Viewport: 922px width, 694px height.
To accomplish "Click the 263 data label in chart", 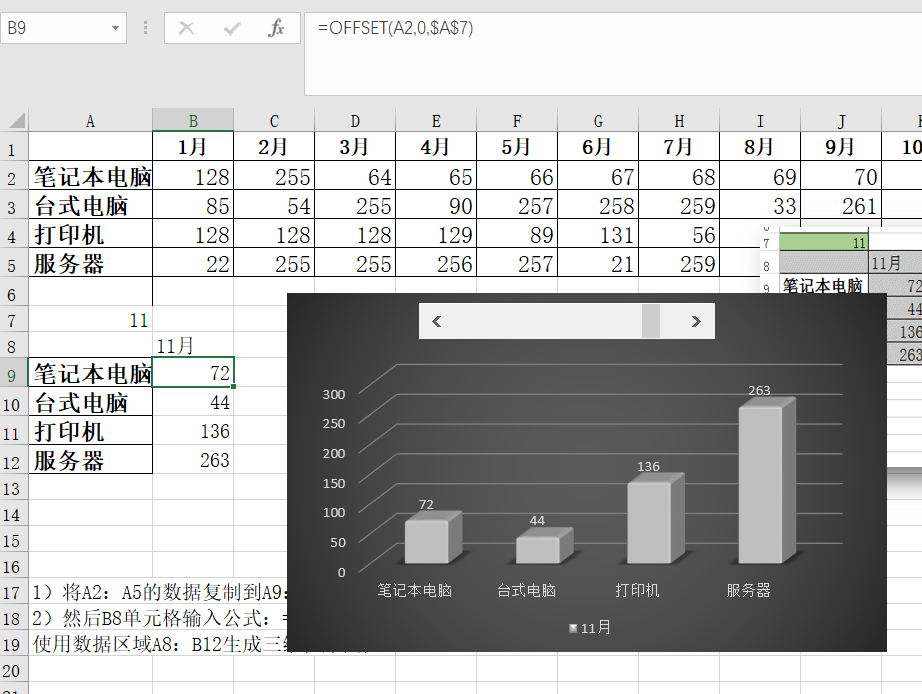I will point(759,391).
